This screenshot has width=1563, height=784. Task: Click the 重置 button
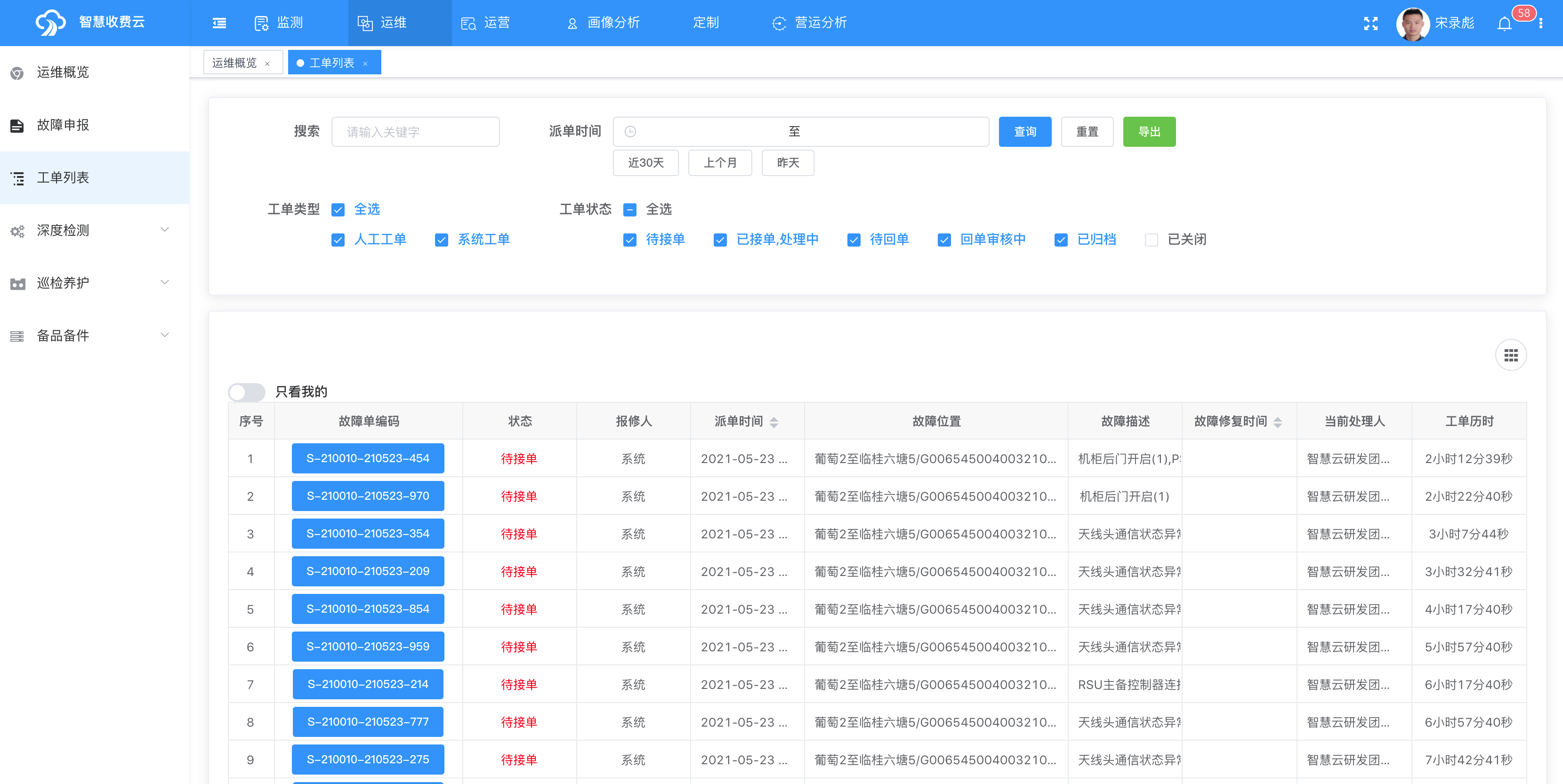(x=1087, y=132)
